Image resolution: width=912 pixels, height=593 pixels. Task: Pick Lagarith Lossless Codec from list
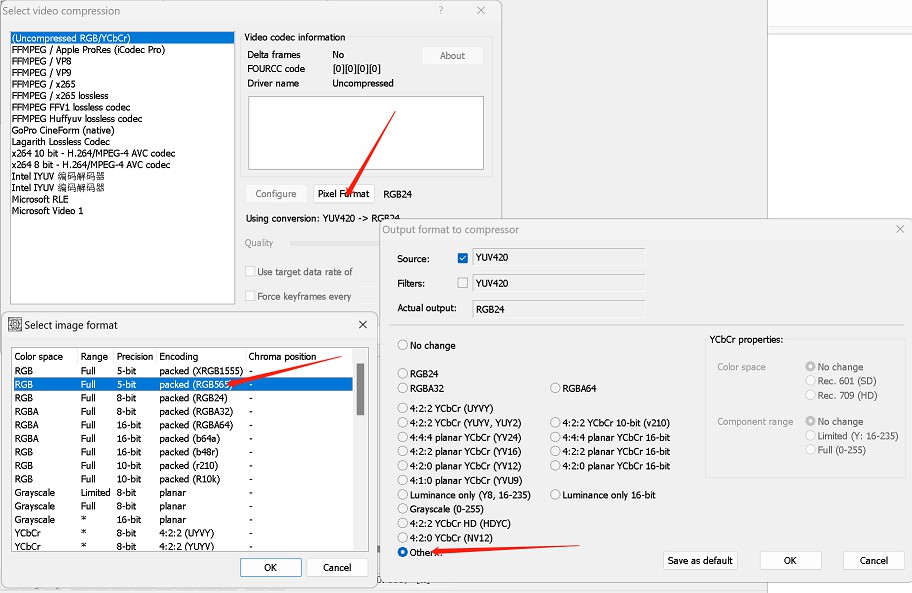pyautogui.click(x=60, y=142)
